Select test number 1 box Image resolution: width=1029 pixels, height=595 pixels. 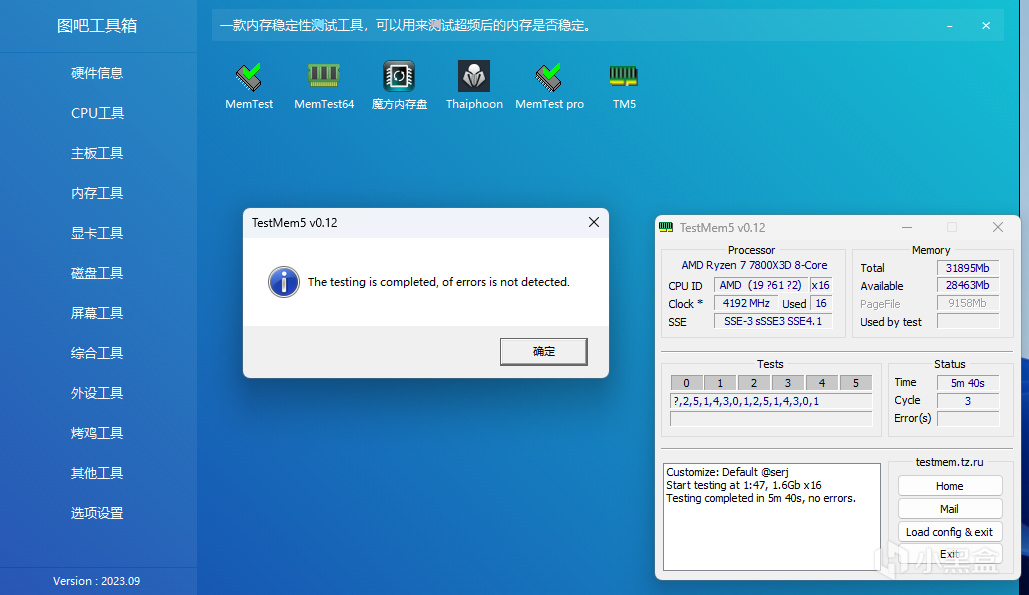pyautogui.click(x=720, y=383)
